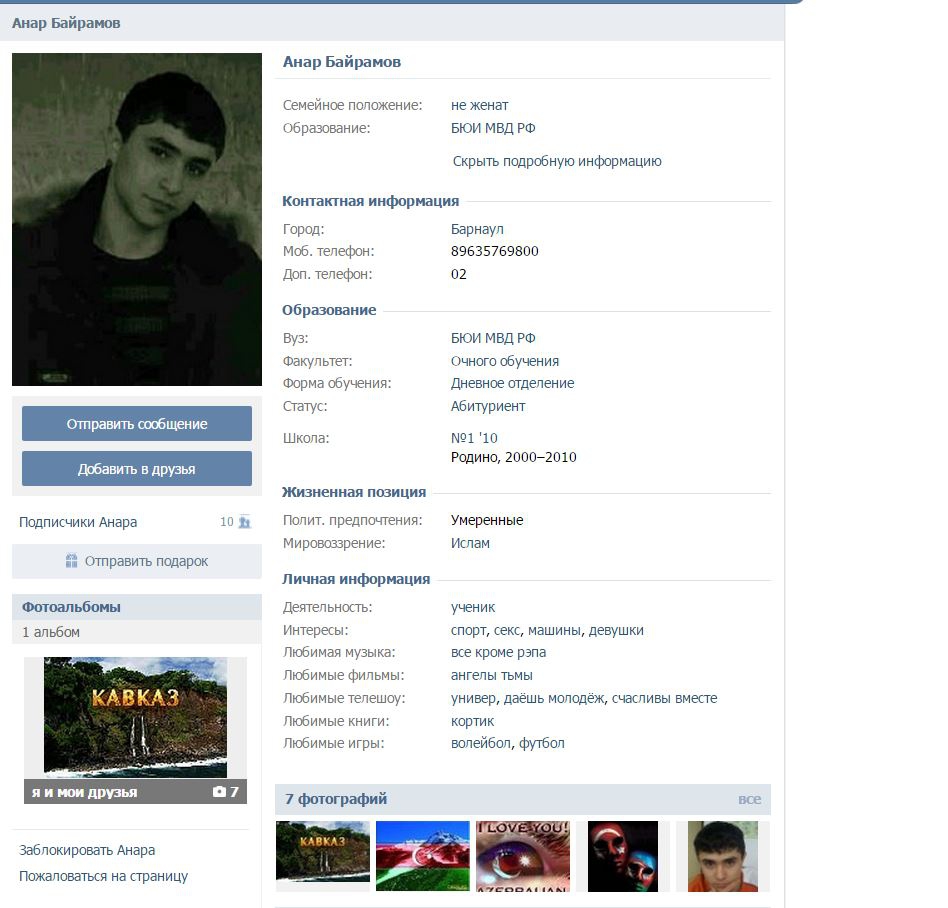948x908 pixels.
Task: Click the Ислам worldview link
Action: pyautogui.click(x=470, y=543)
